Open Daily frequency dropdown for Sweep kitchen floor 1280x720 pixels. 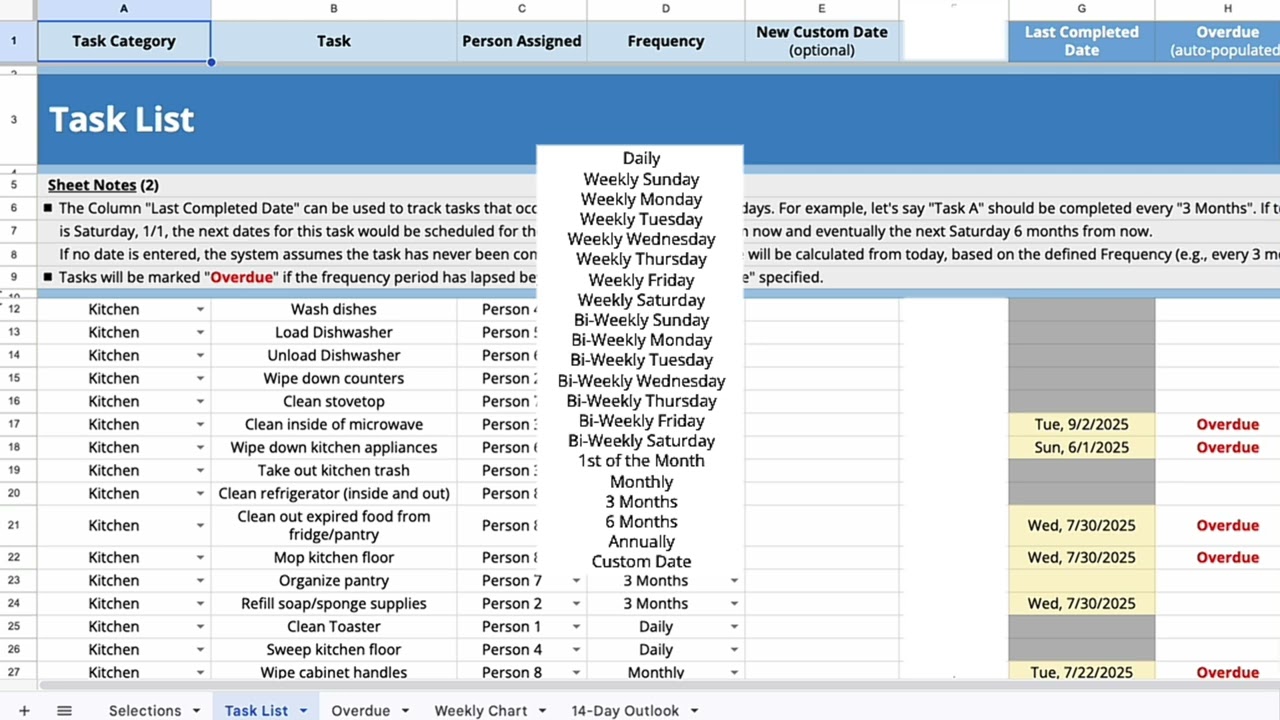[x=734, y=649]
